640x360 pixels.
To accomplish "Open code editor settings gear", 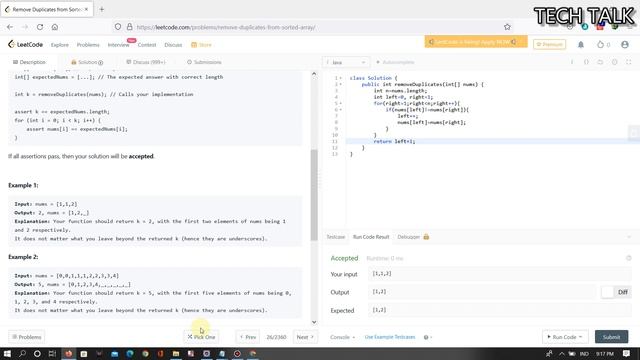I will [614, 62].
